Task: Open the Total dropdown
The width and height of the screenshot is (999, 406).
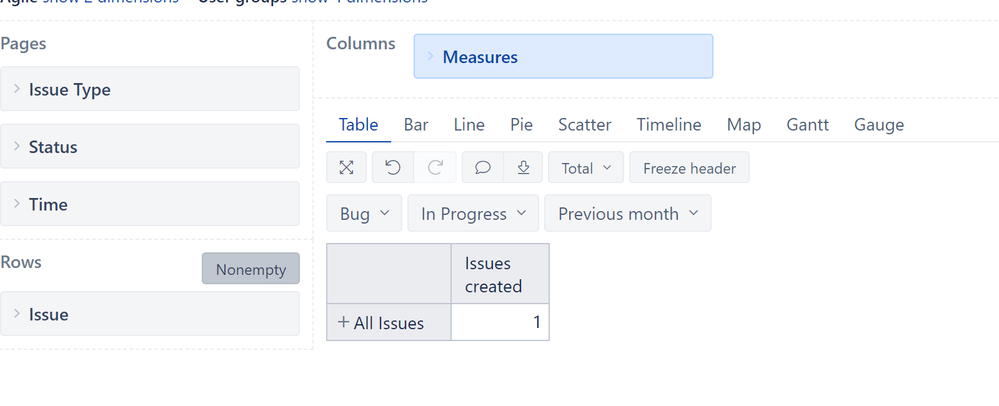Action: [586, 168]
